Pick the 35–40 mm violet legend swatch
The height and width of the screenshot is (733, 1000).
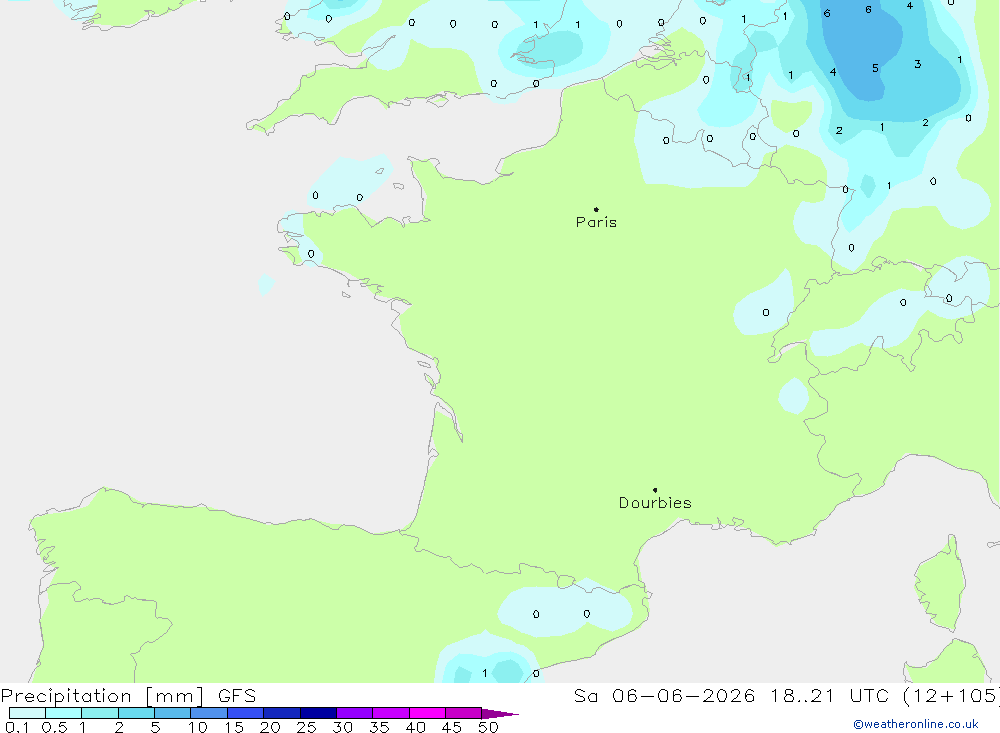[x=391, y=713]
